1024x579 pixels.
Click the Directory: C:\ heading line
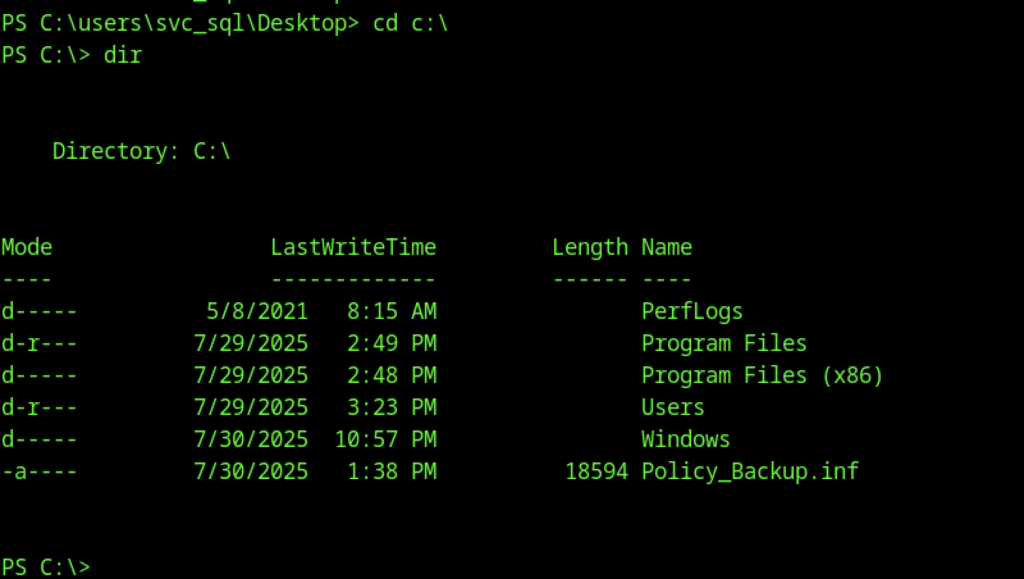[x=142, y=152]
